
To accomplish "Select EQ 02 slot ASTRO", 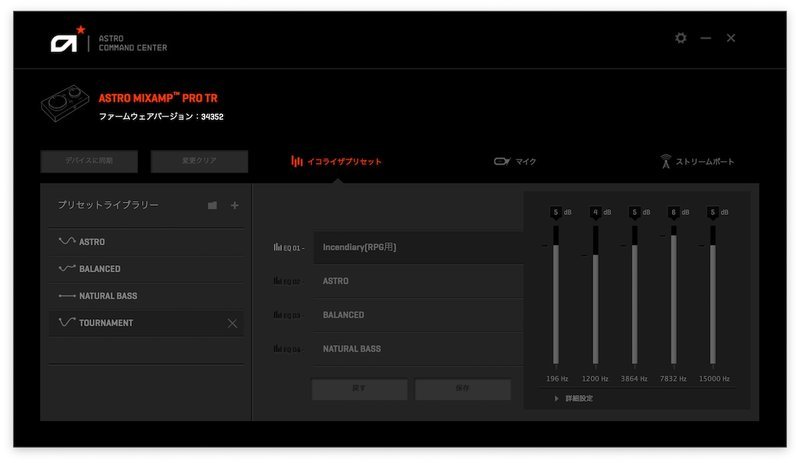I will (418, 281).
